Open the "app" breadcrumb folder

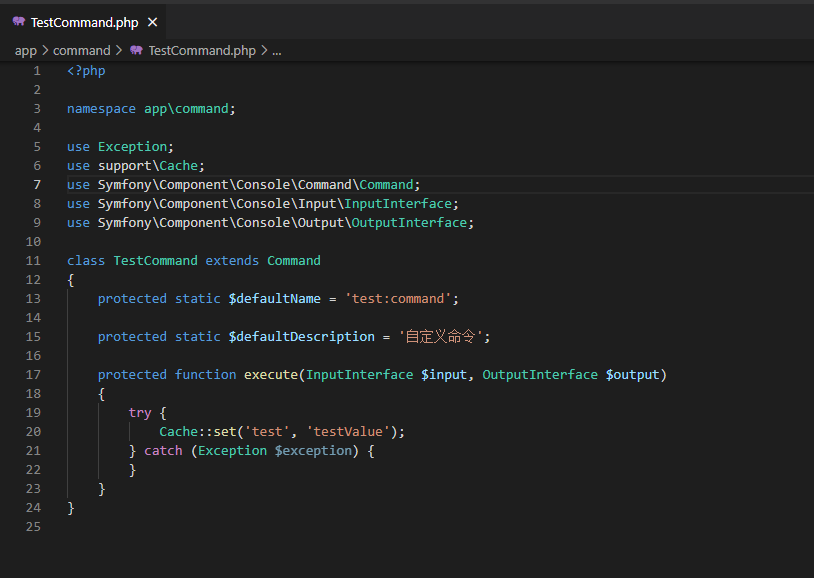pos(25,50)
